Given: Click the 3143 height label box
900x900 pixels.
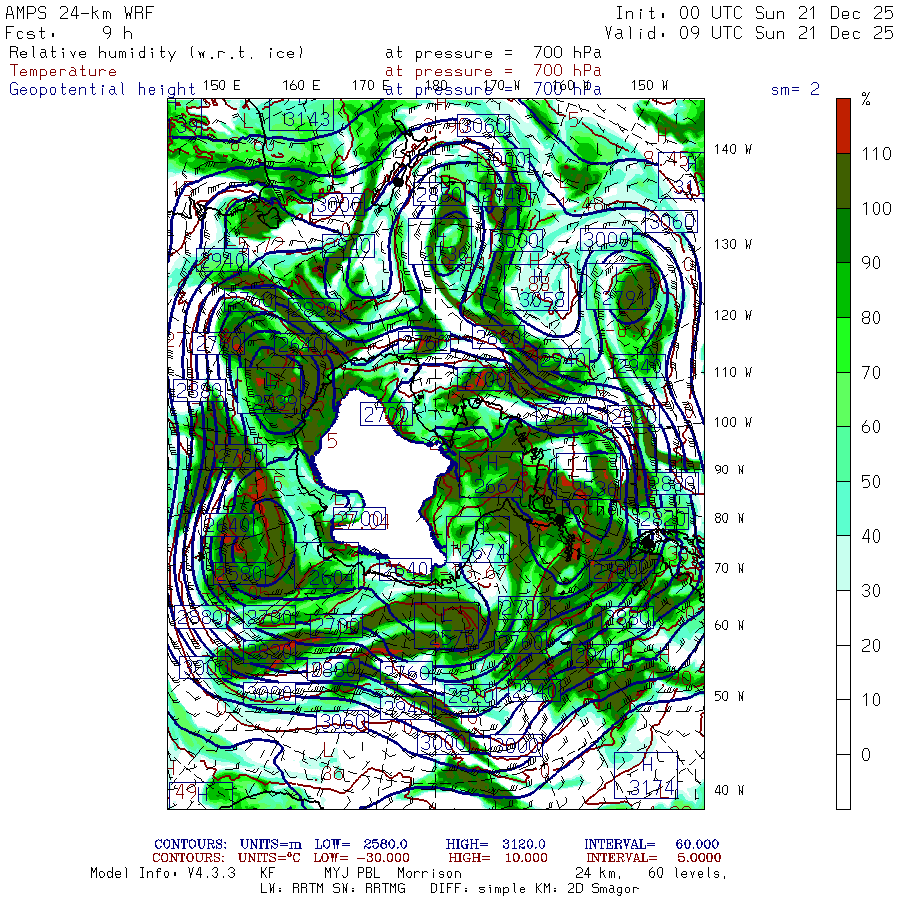Looking at the screenshot, I should [x=305, y=120].
